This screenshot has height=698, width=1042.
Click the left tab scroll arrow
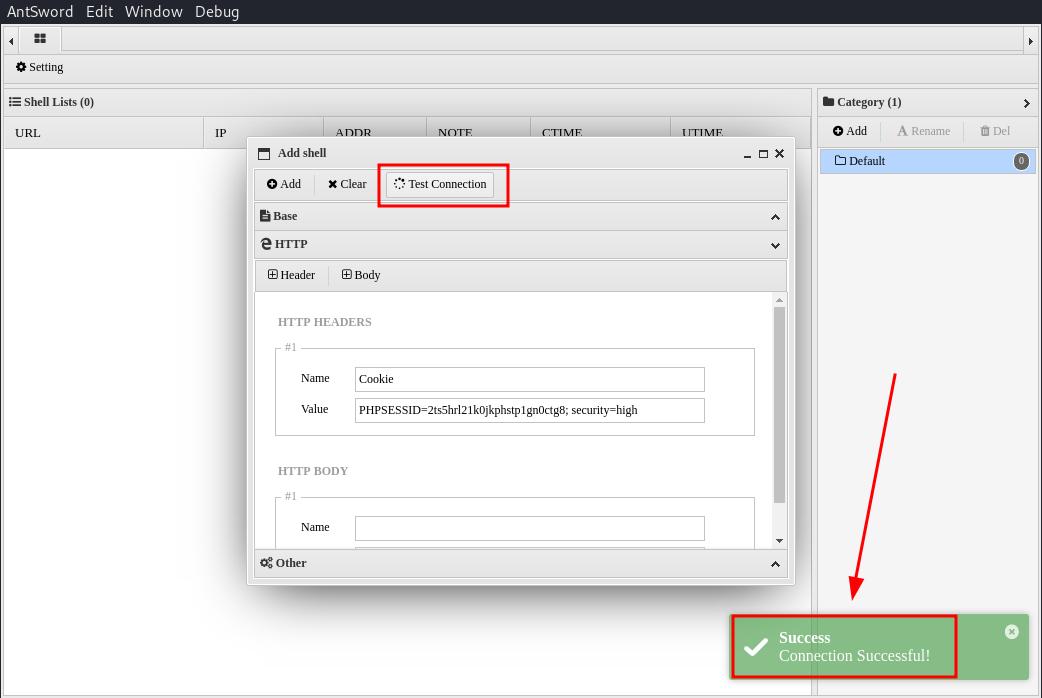(11, 41)
